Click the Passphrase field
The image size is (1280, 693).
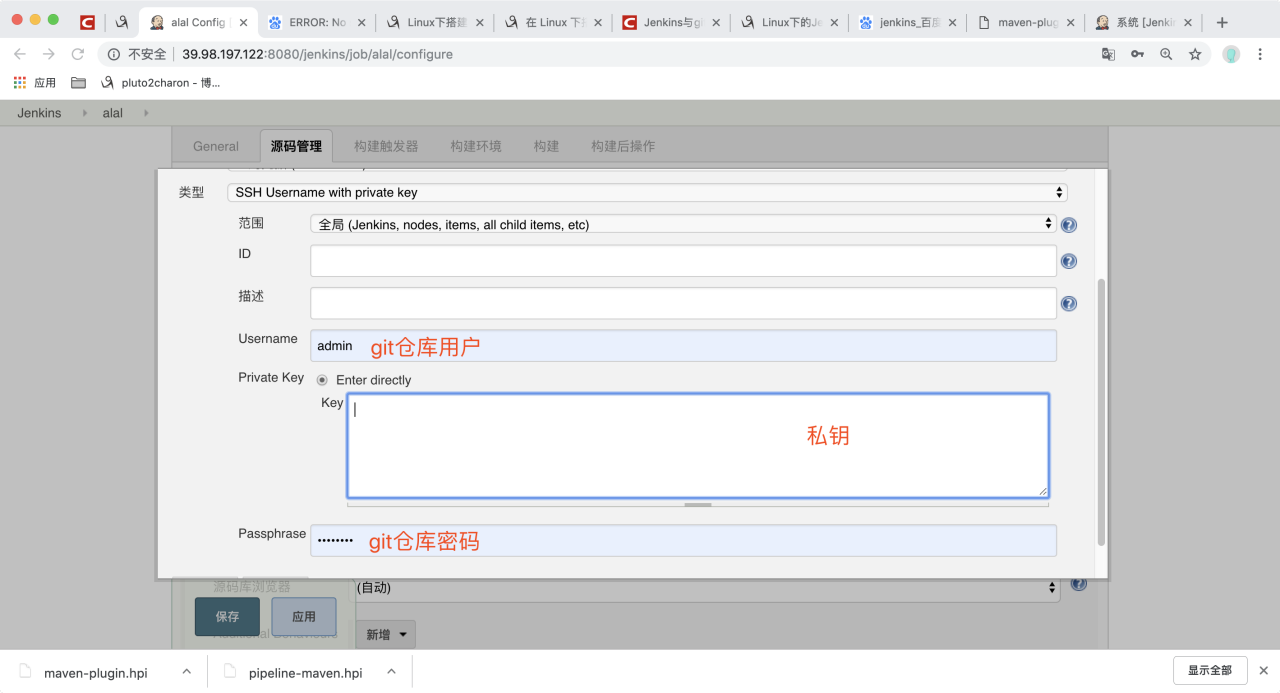pyautogui.click(x=683, y=541)
